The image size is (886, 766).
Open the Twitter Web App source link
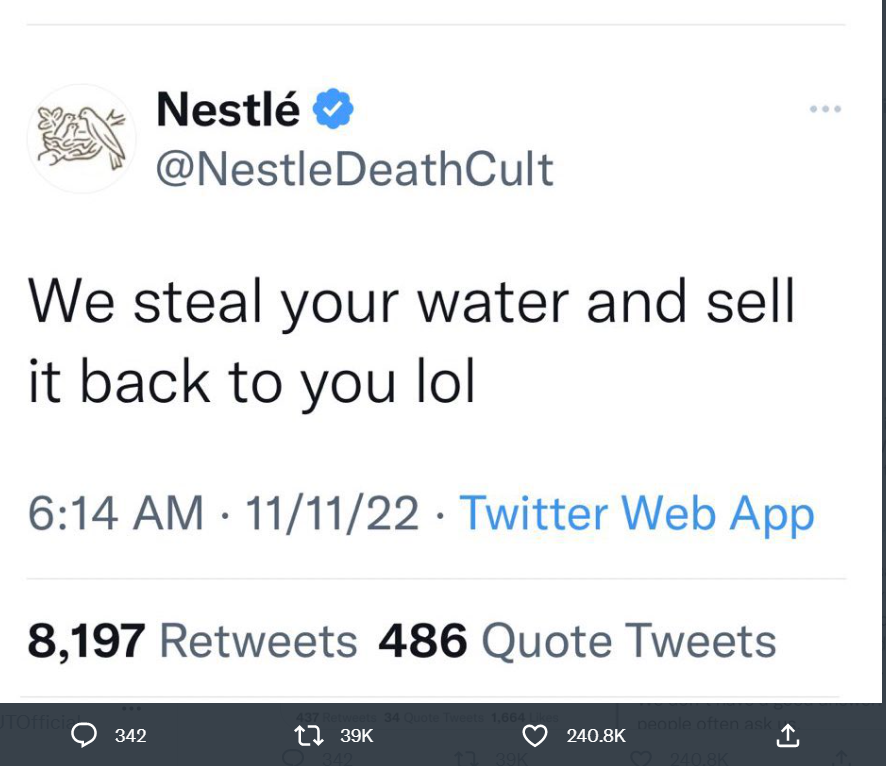tap(637, 513)
